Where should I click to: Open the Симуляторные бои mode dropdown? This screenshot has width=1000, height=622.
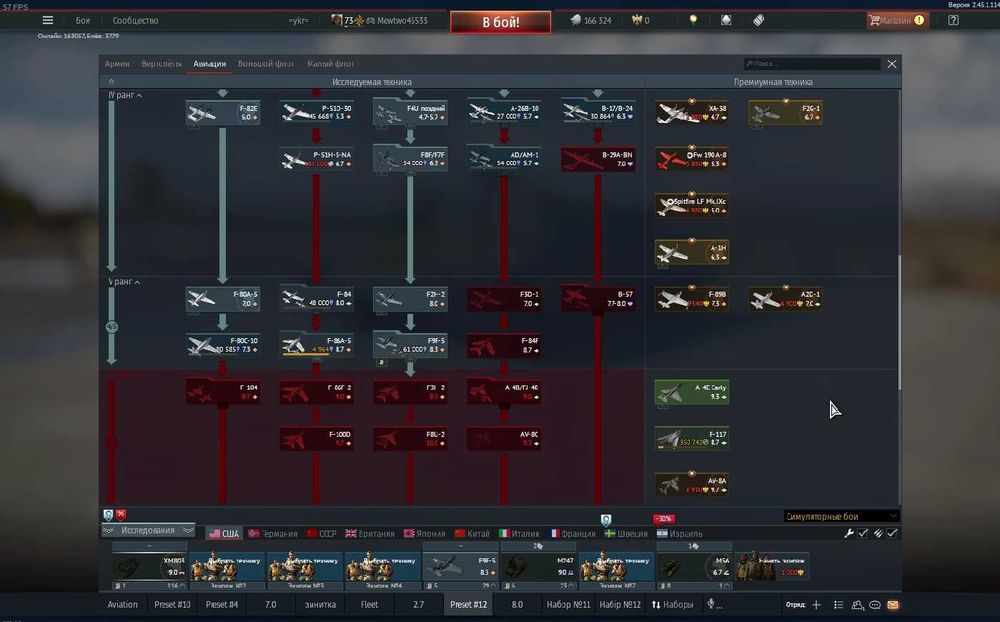point(841,516)
